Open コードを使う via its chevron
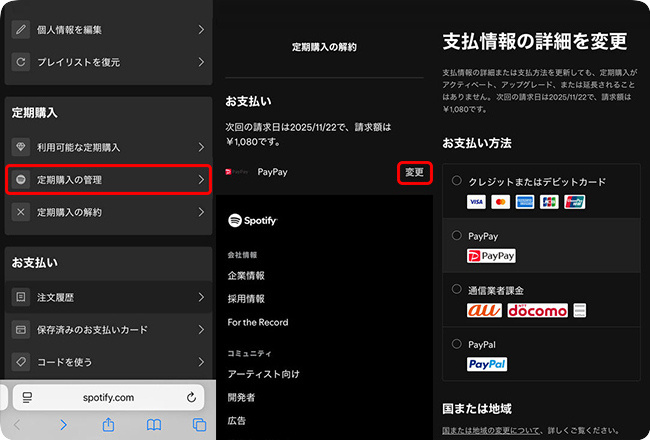 (201, 362)
